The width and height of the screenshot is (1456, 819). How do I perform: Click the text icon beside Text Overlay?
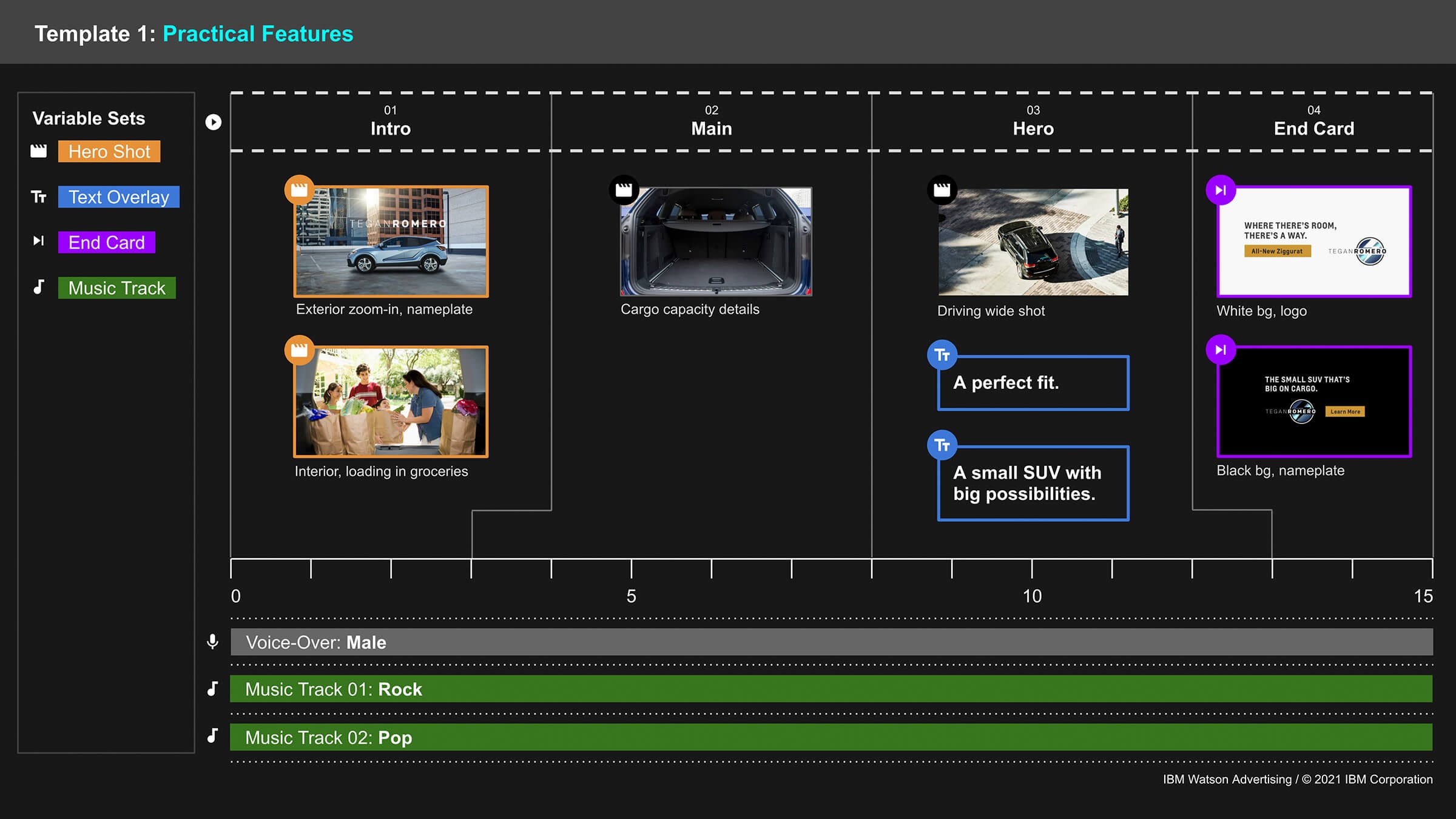coord(39,197)
